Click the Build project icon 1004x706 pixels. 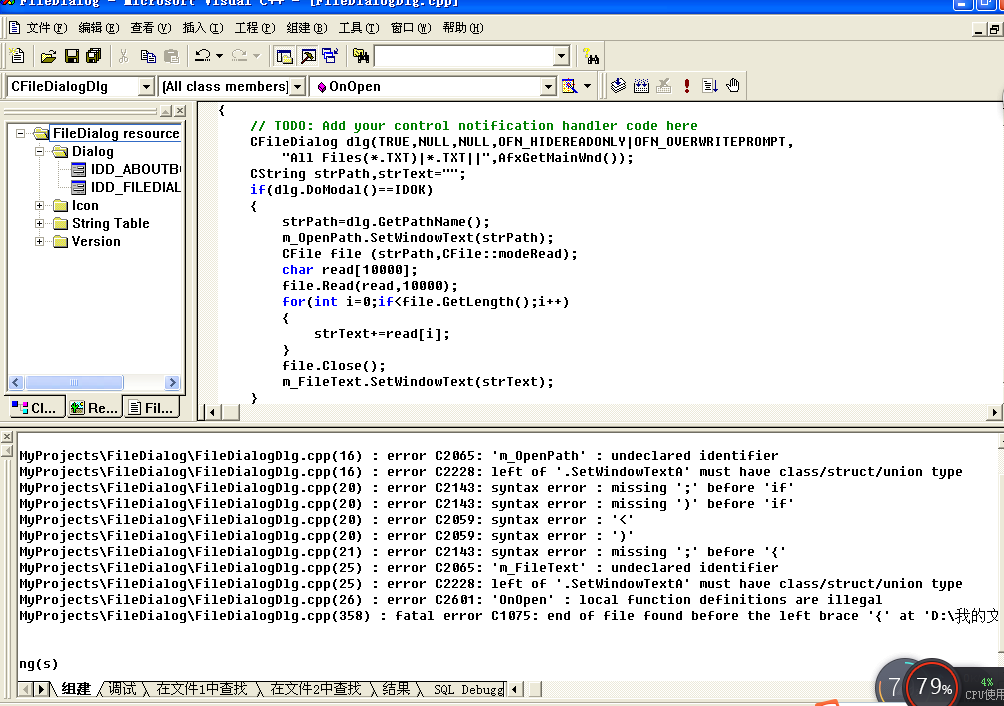coord(641,86)
